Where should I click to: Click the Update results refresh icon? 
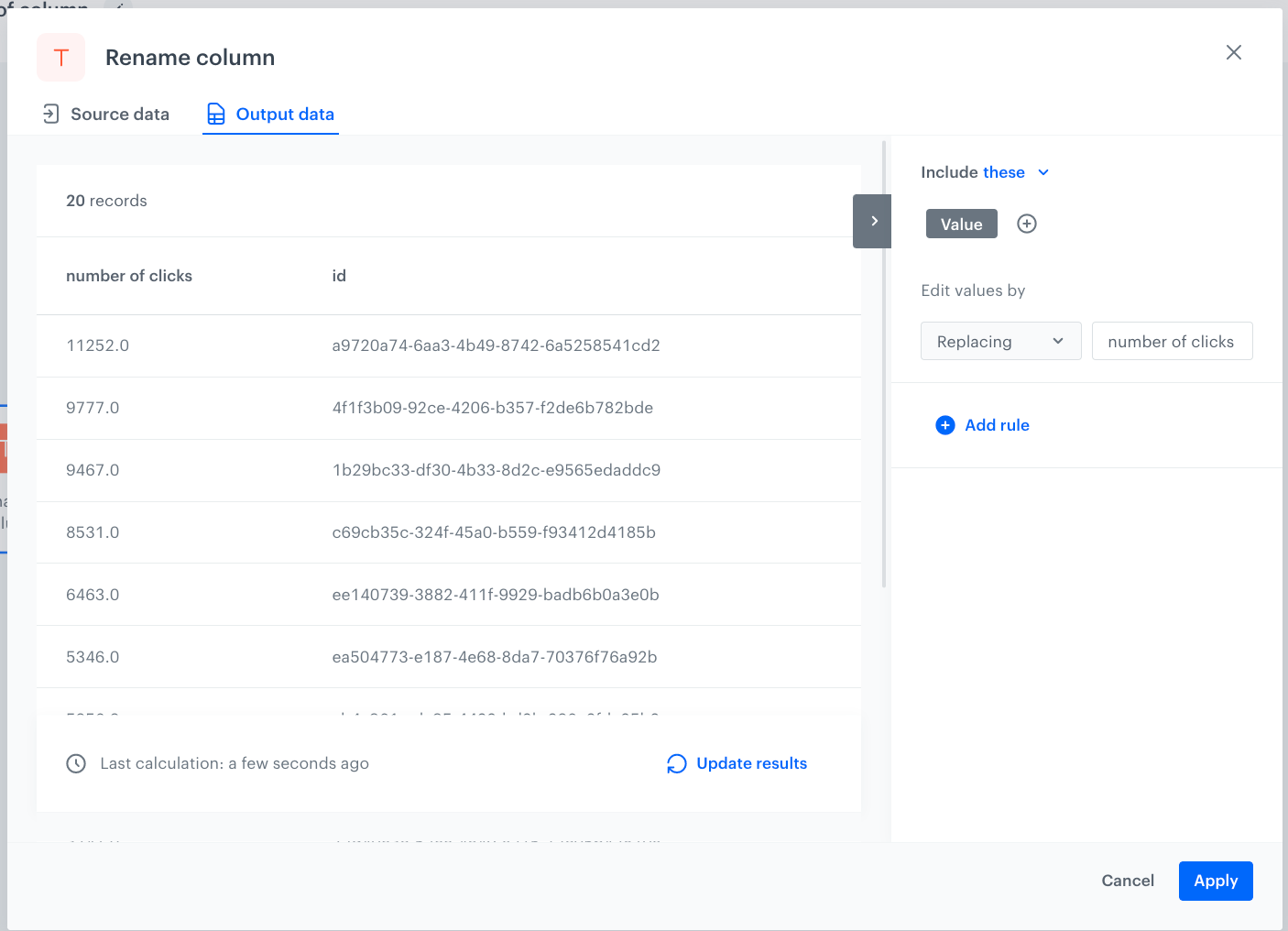pyautogui.click(x=676, y=764)
